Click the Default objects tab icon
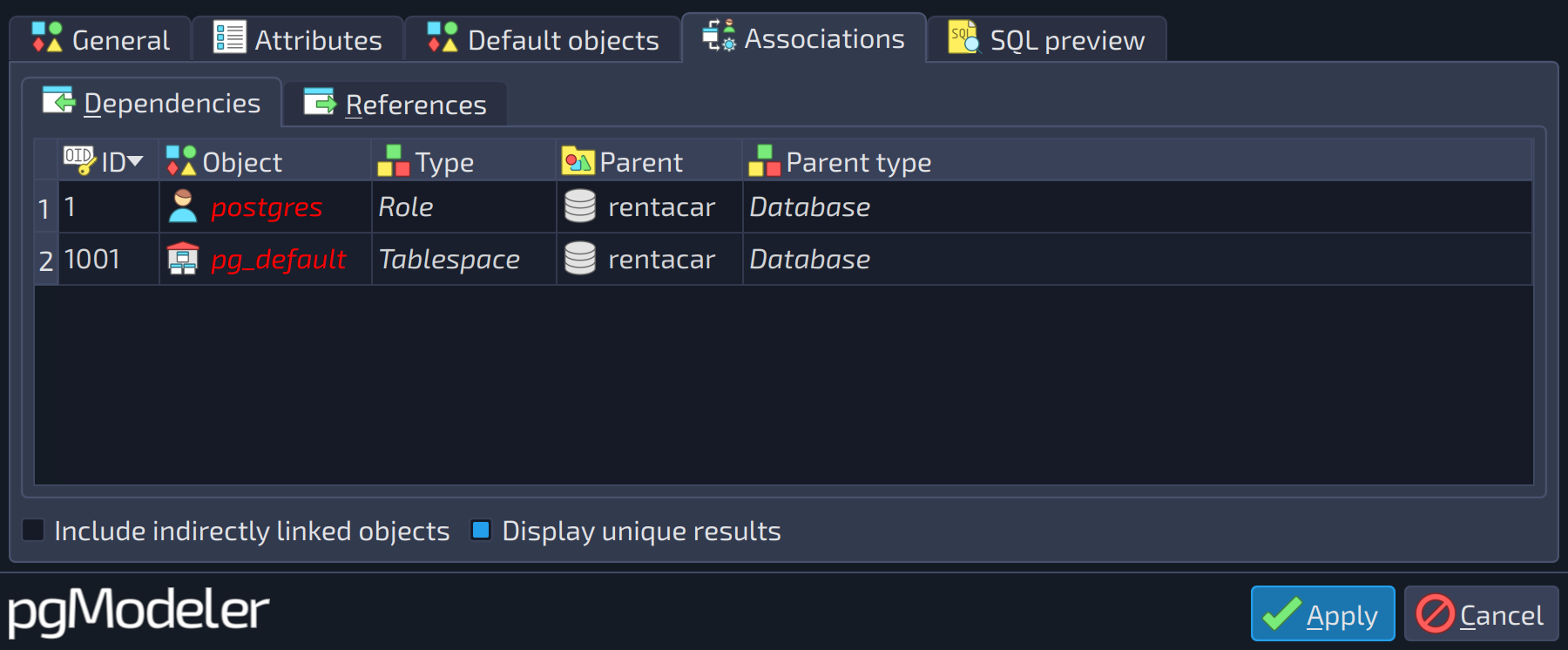Viewport: 1568px width, 650px height. (443, 37)
